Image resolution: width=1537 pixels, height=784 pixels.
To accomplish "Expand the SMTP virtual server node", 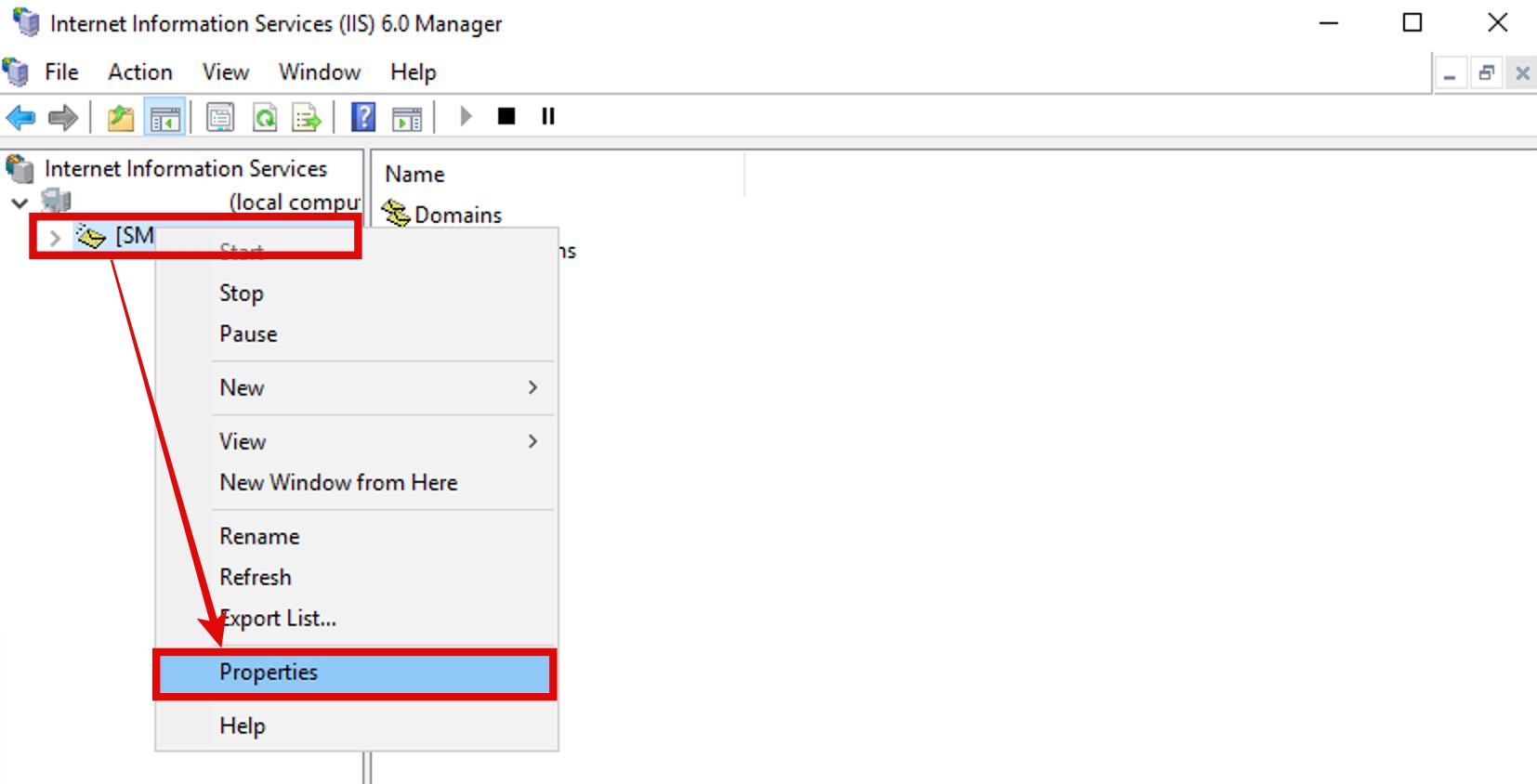I will pyautogui.click(x=55, y=238).
